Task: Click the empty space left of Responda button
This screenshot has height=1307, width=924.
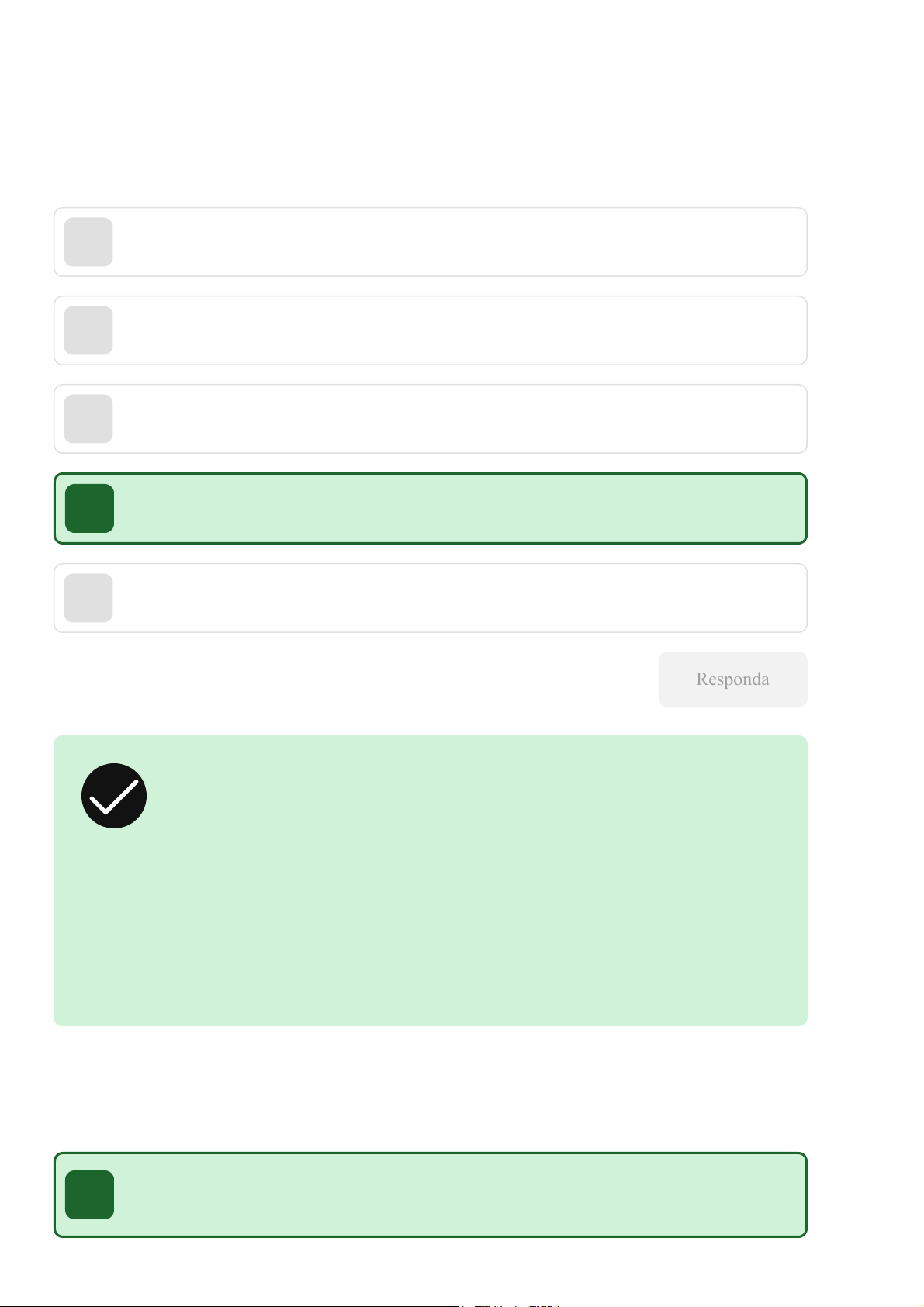Action: tap(349, 679)
